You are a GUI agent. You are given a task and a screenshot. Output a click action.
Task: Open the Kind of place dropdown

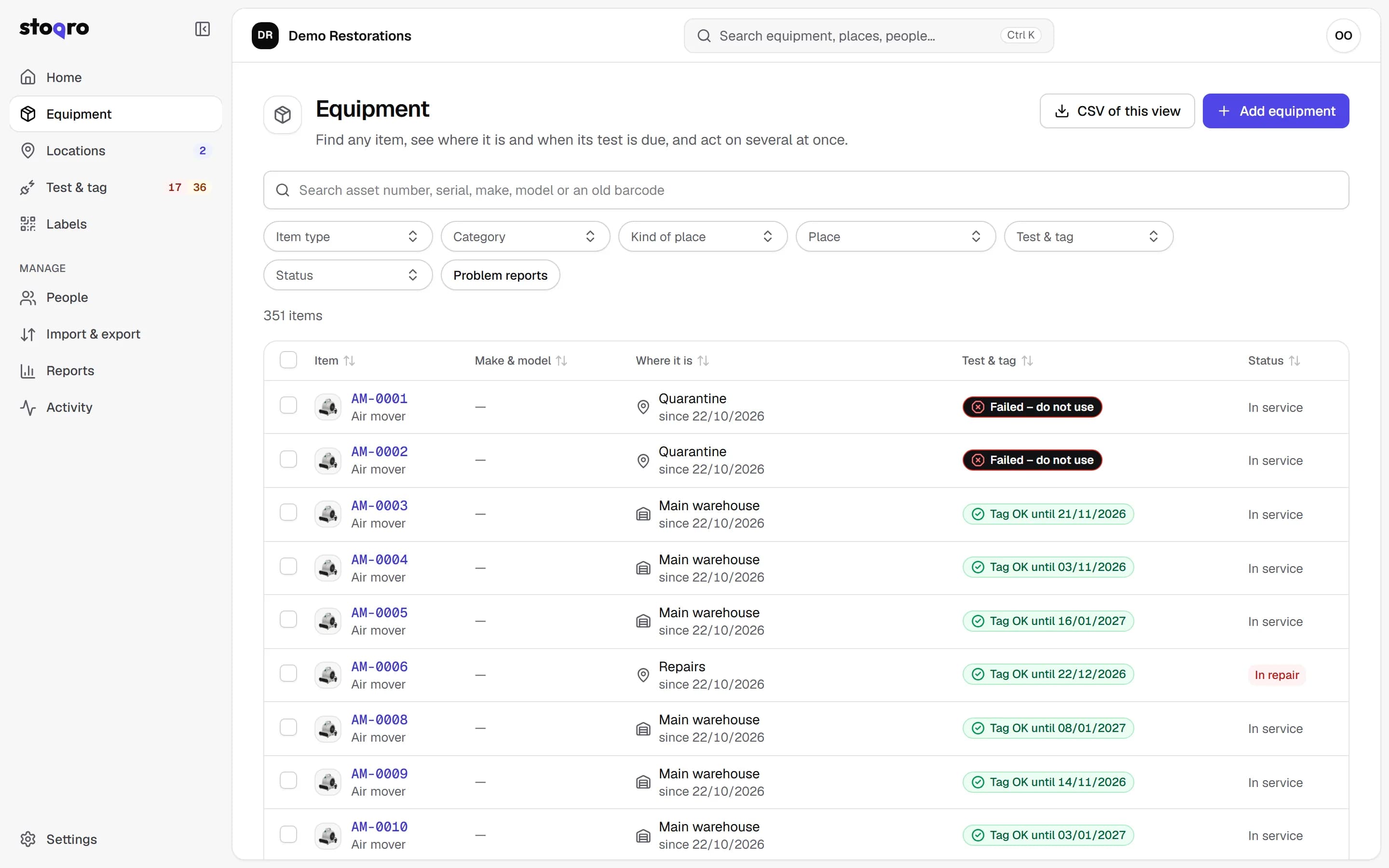point(703,236)
